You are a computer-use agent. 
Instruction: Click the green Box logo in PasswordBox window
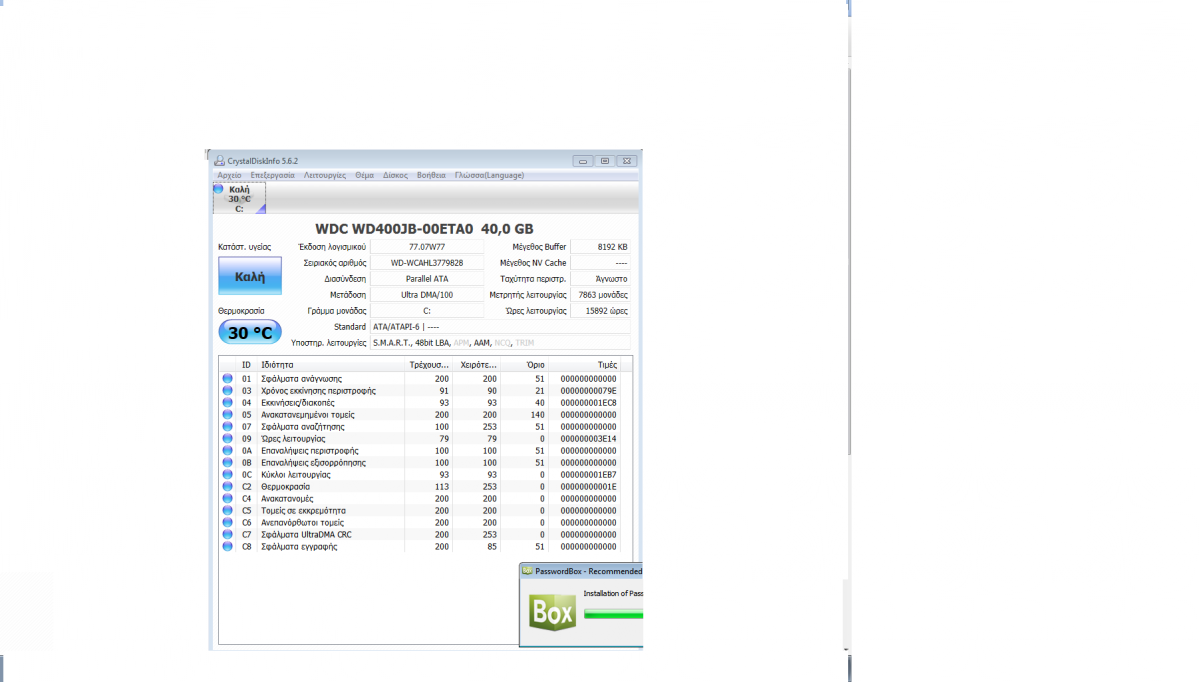pyautogui.click(x=553, y=612)
